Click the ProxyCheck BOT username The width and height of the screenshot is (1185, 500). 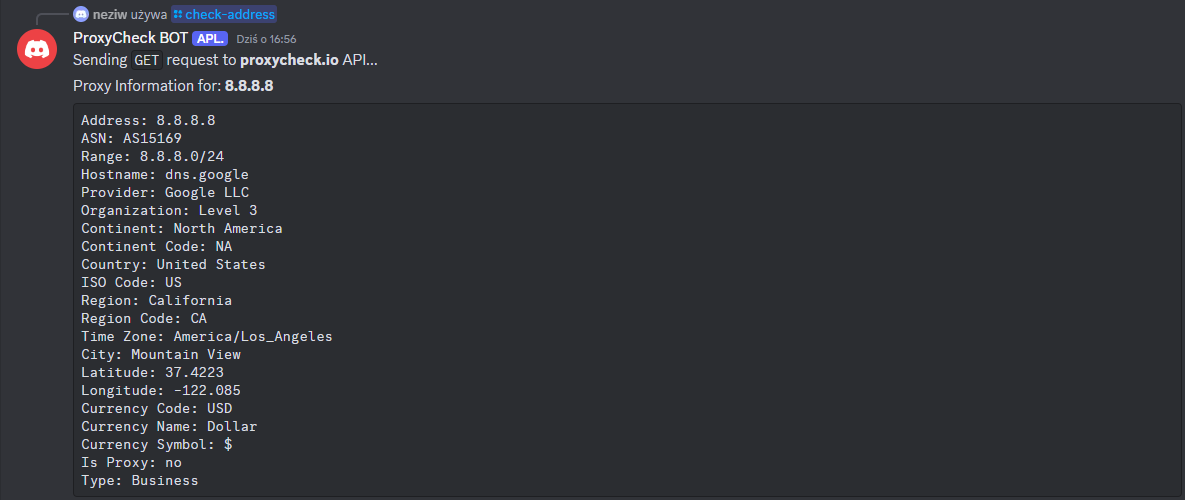tap(131, 38)
